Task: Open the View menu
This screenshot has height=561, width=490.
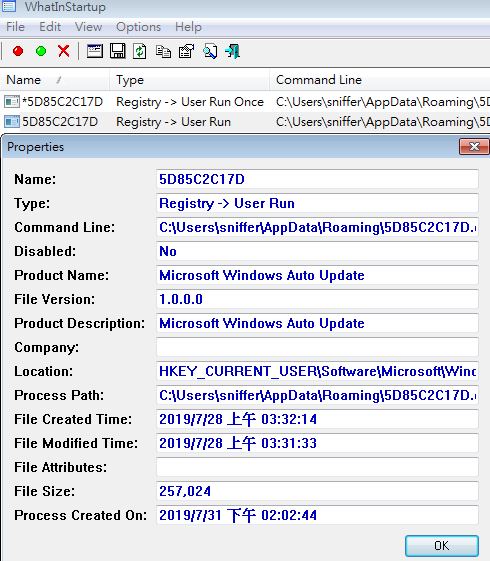Action: pos(88,27)
